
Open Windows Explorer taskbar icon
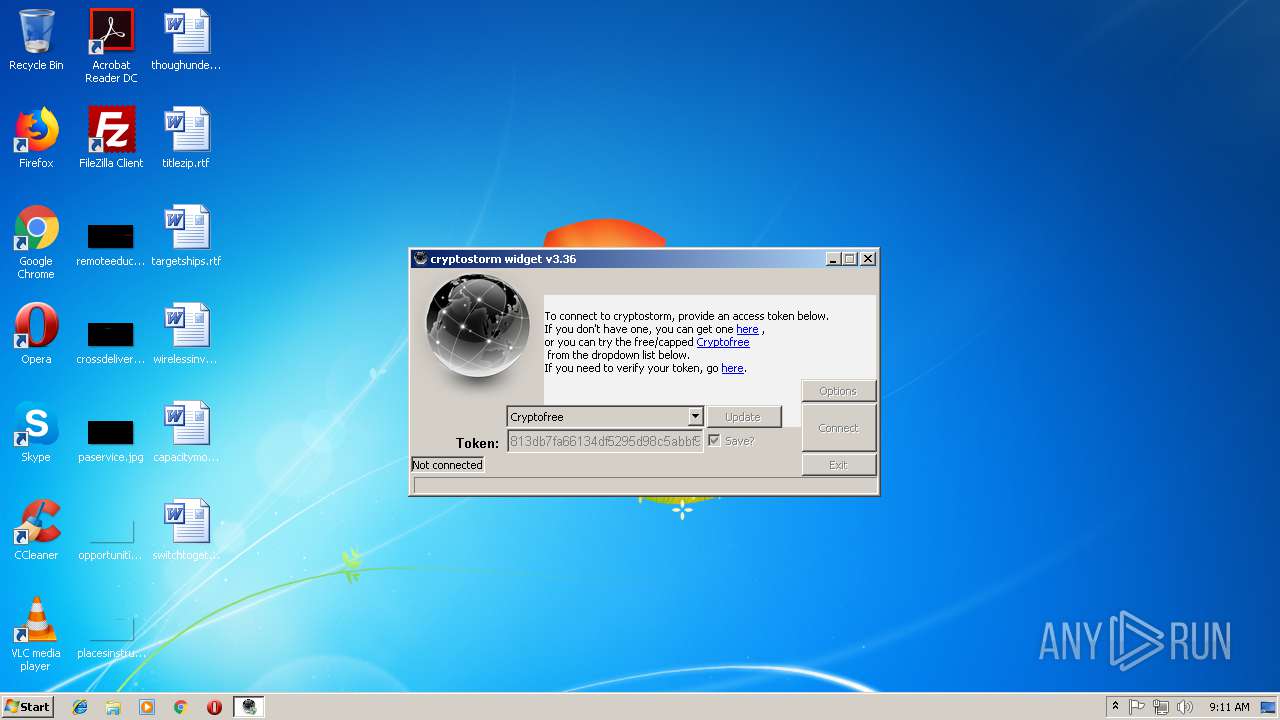tap(113, 707)
